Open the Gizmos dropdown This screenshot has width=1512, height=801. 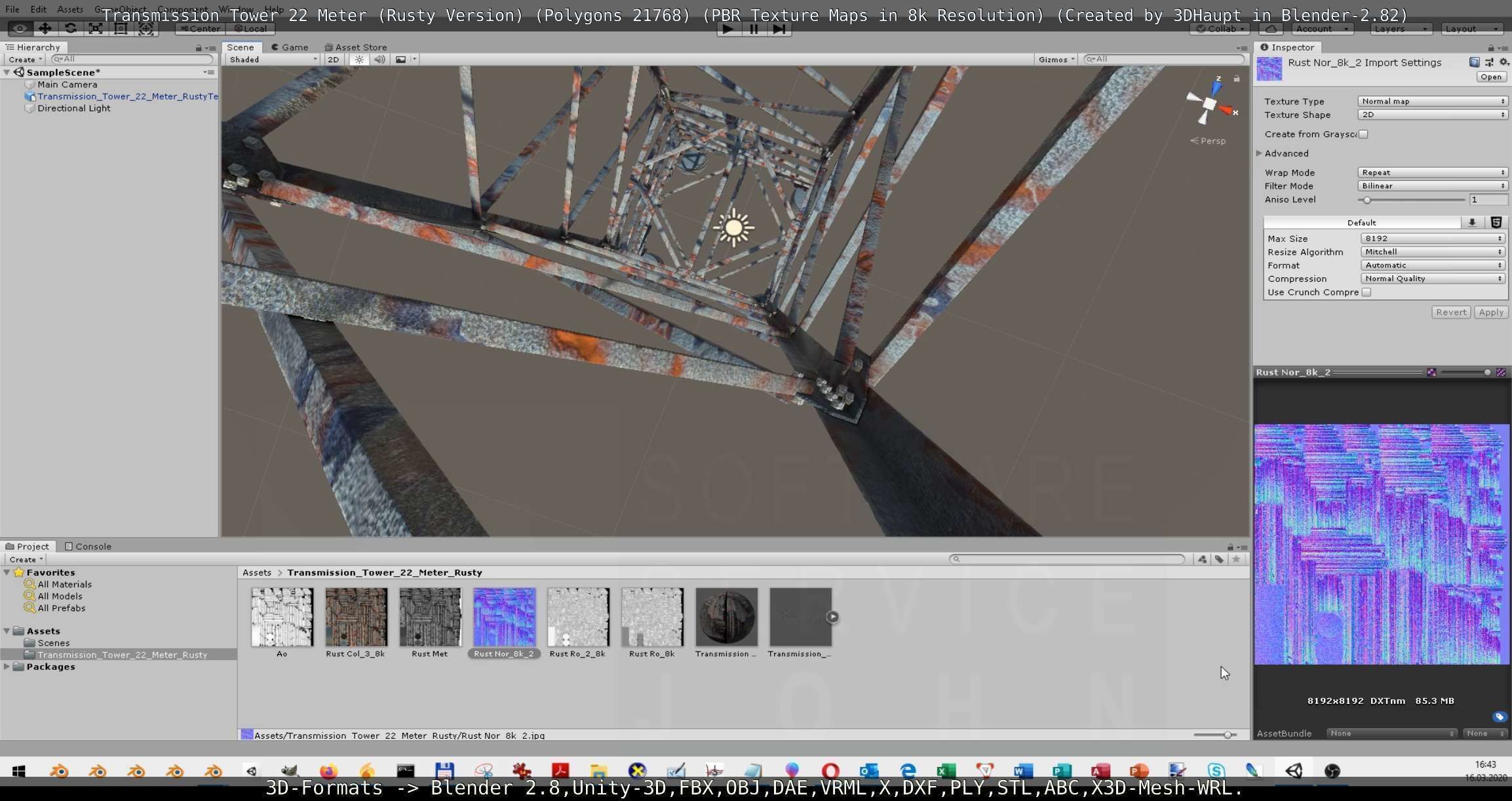(x=1056, y=60)
